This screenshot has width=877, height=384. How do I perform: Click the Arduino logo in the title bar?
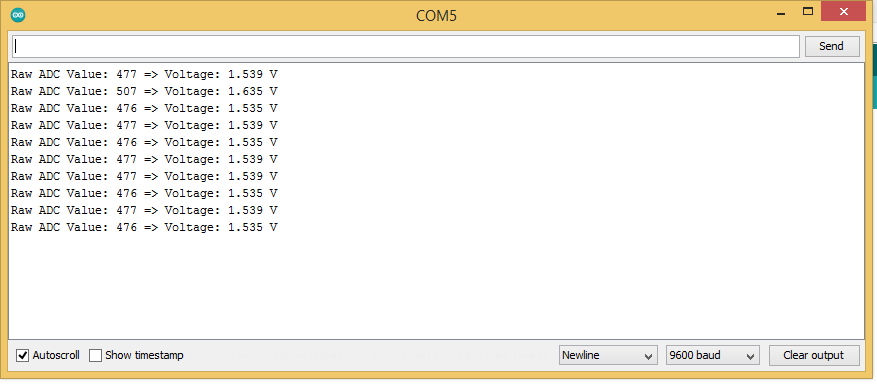tap(18, 15)
